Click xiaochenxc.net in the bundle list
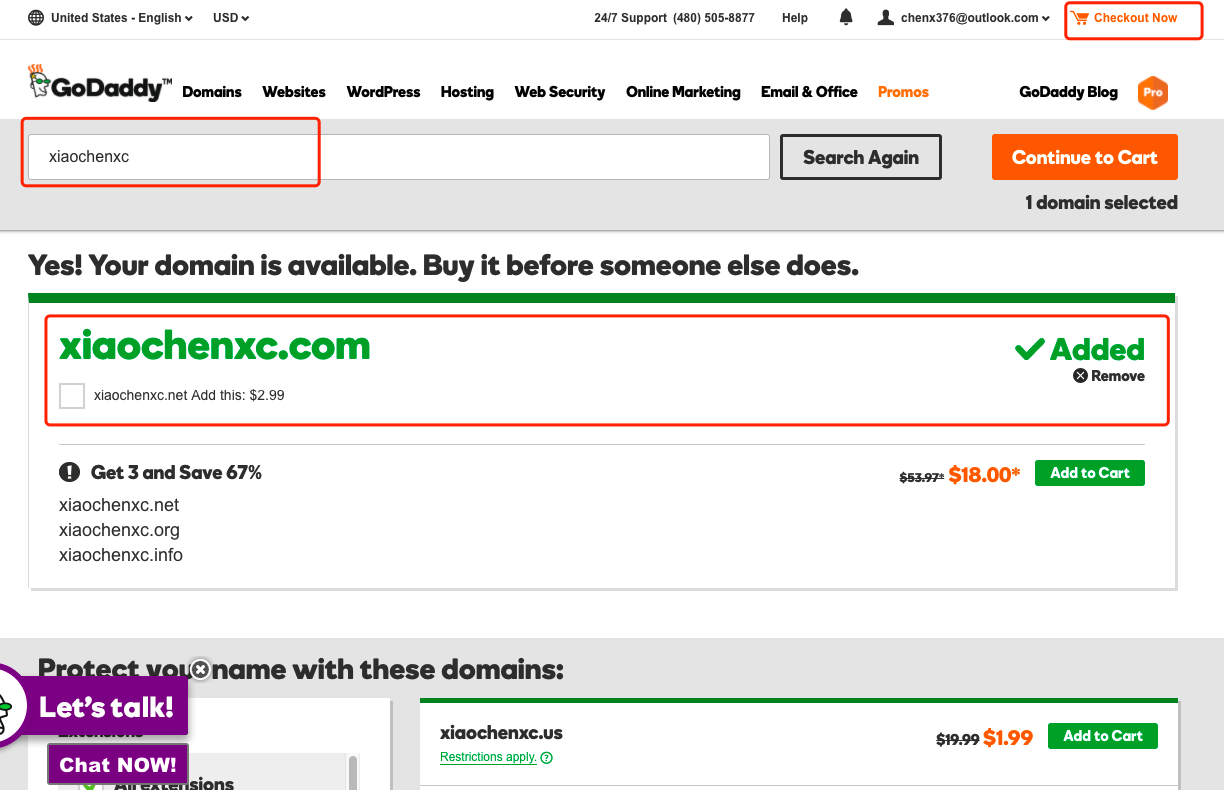Viewport: 1224px width, 790px height. tap(119, 505)
